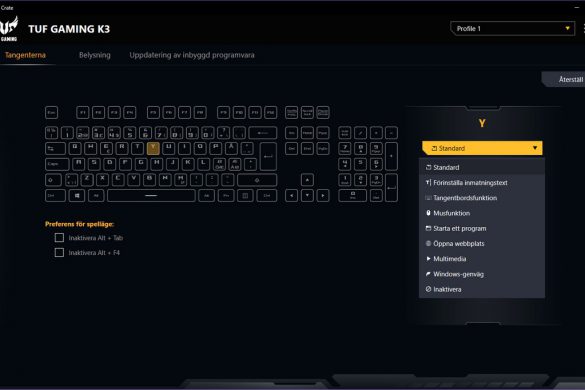
Task: Select the up arrow key
Action: point(307,180)
